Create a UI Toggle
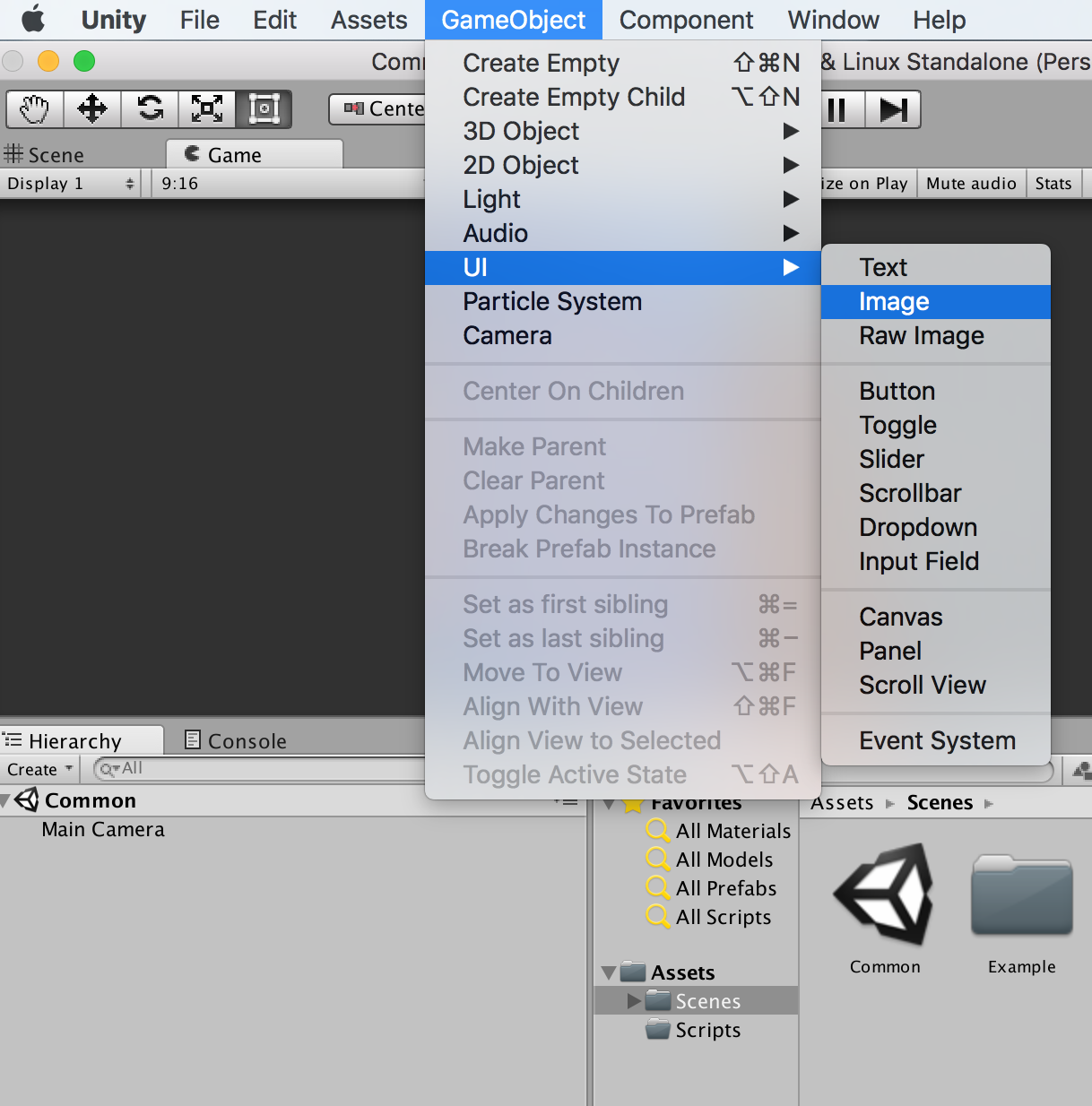The image size is (1092, 1106). click(936, 425)
